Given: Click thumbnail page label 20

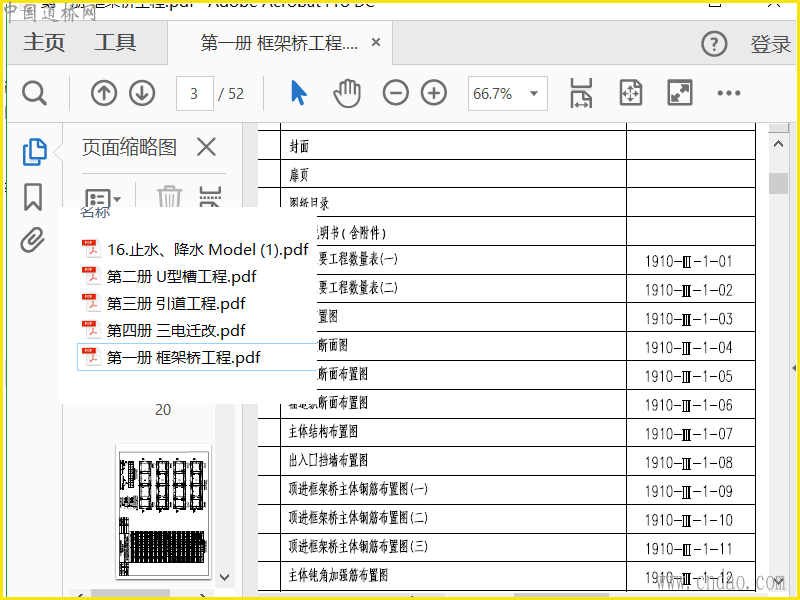Looking at the screenshot, I should click(163, 410).
